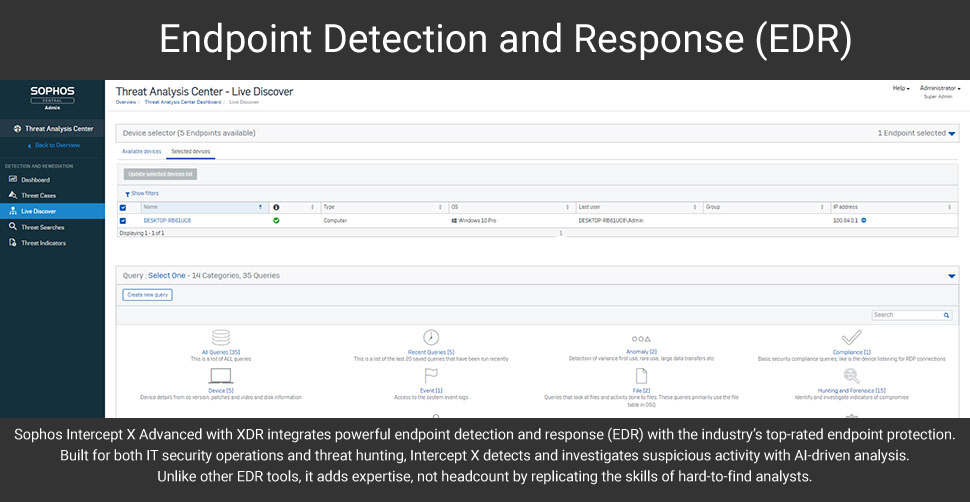
Task: Click the Event flag icon
Action: [431, 376]
